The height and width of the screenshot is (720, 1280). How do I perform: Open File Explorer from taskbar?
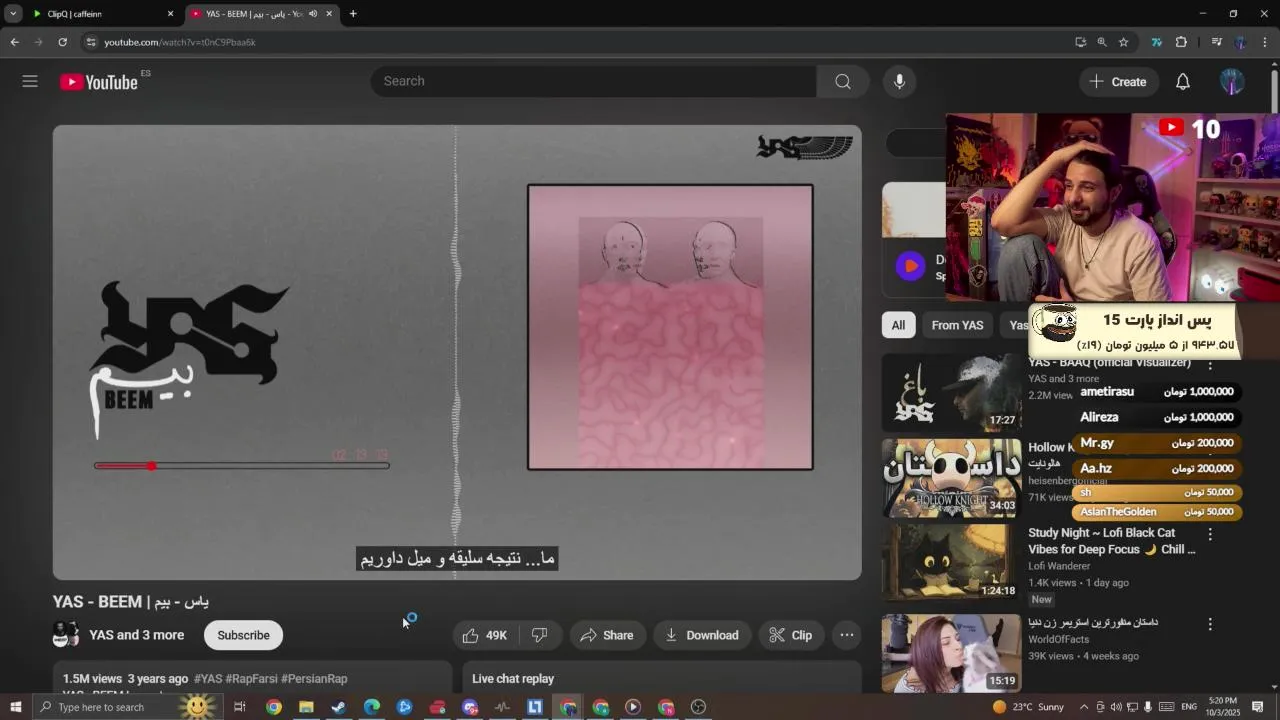pos(306,707)
